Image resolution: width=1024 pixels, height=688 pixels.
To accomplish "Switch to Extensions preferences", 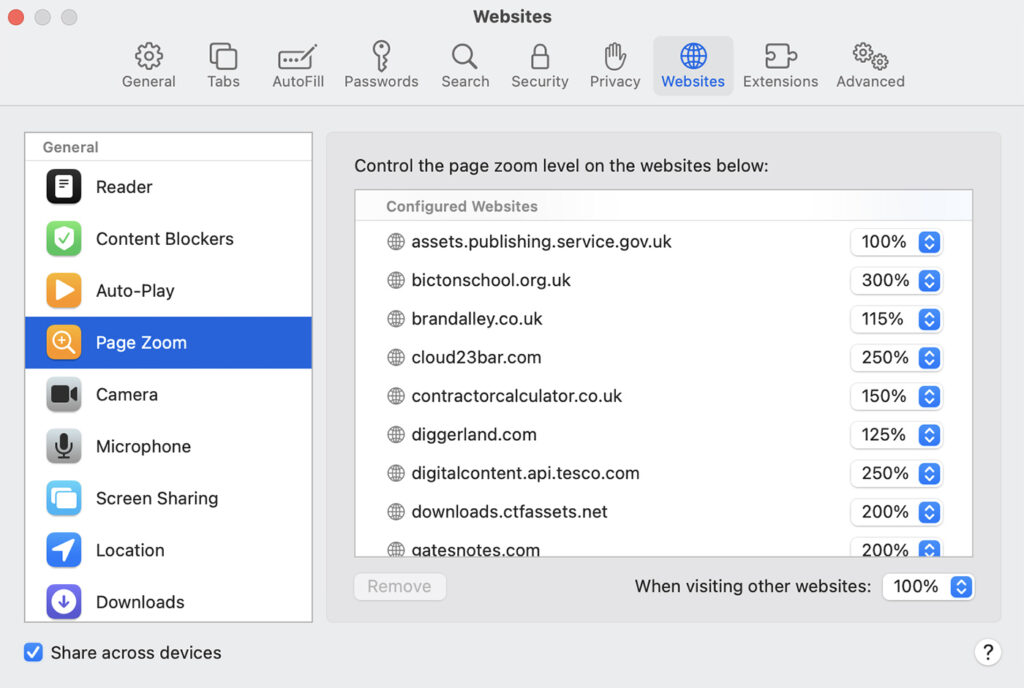I will [780, 65].
